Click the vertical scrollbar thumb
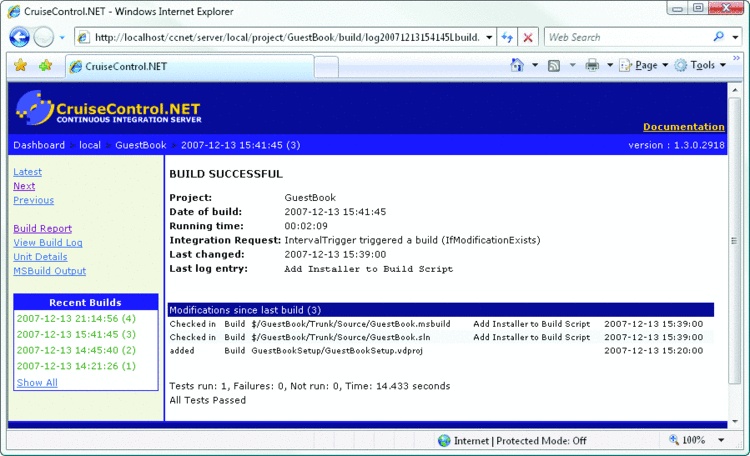Screen dimensions: 750x456 pyautogui.click(x=735, y=240)
